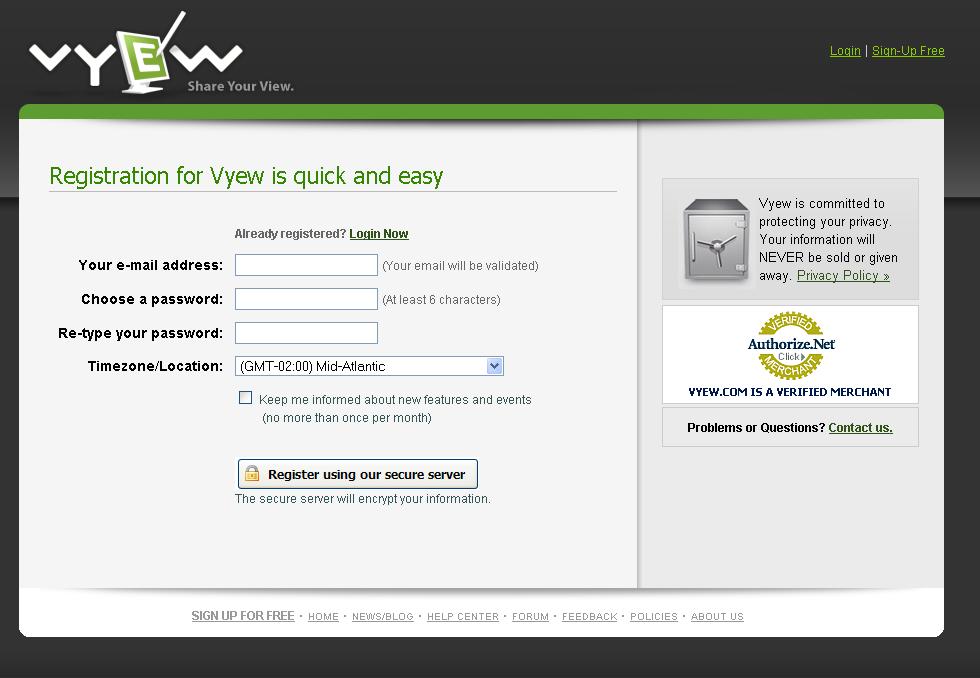
Task: Open the Sign-Up Free link
Action: 908,51
